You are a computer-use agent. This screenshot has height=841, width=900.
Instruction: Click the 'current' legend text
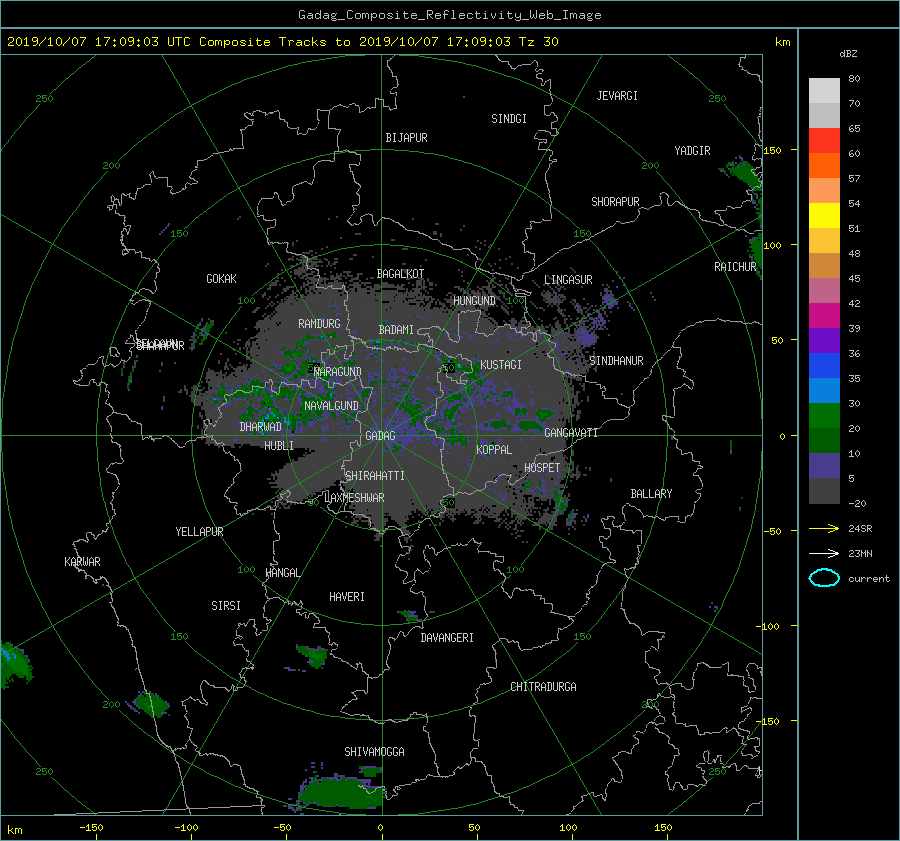pos(869,579)
